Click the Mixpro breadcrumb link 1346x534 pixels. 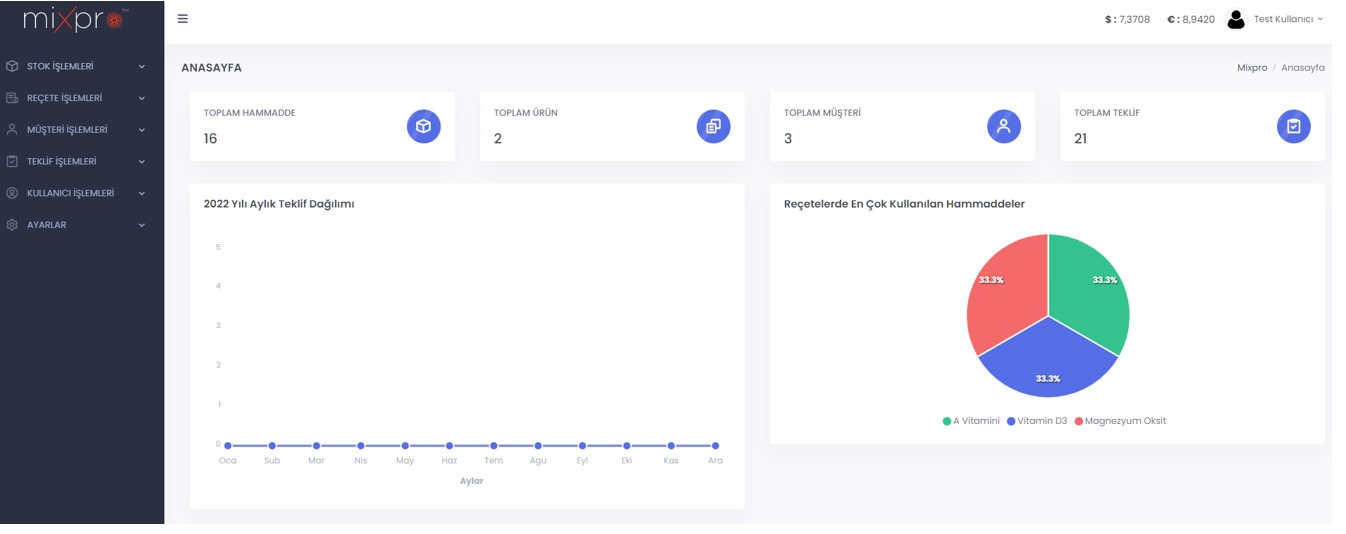pyautogui.click(x=1251, y=68)
